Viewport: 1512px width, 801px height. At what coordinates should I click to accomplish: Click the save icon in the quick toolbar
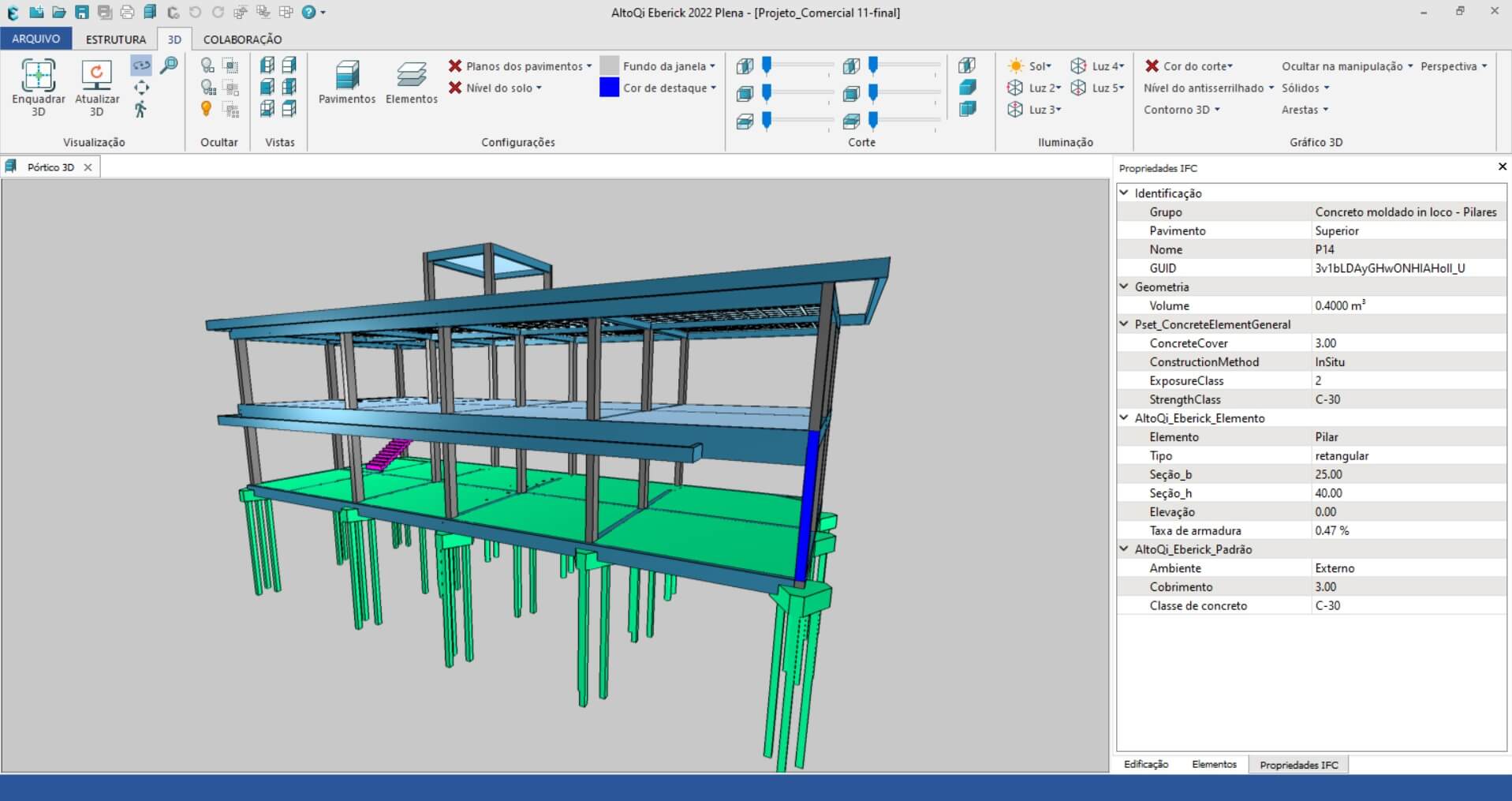[82, 12]
